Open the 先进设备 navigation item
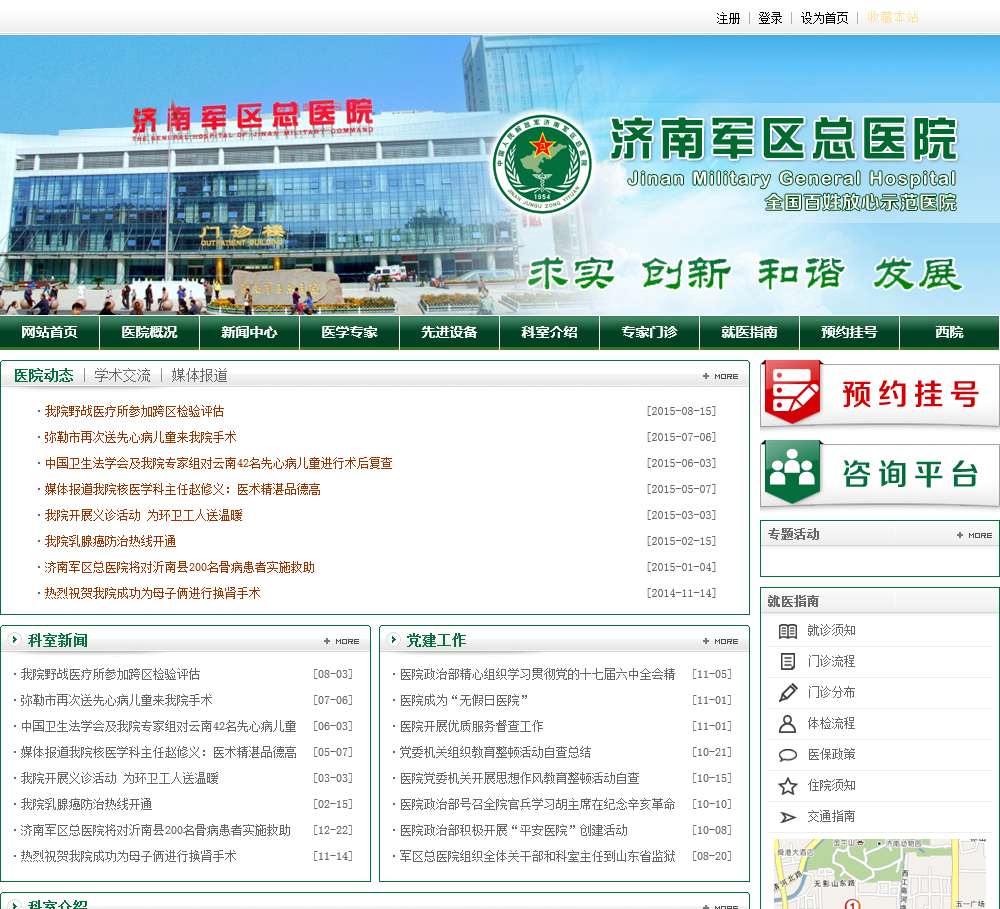 tap(450, 332)
